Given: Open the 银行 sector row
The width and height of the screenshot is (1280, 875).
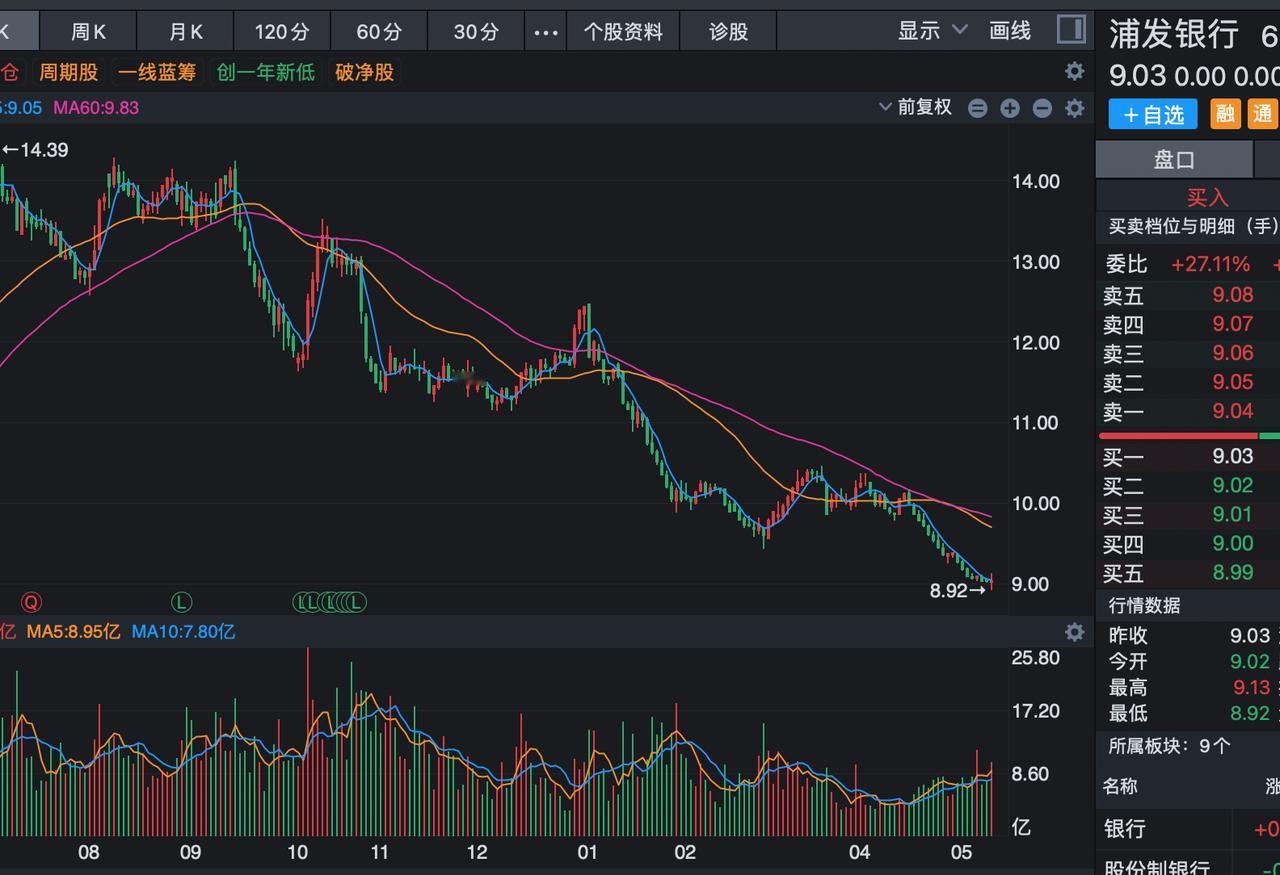Looking at the screenshot, I should (x=1188, y=829).
